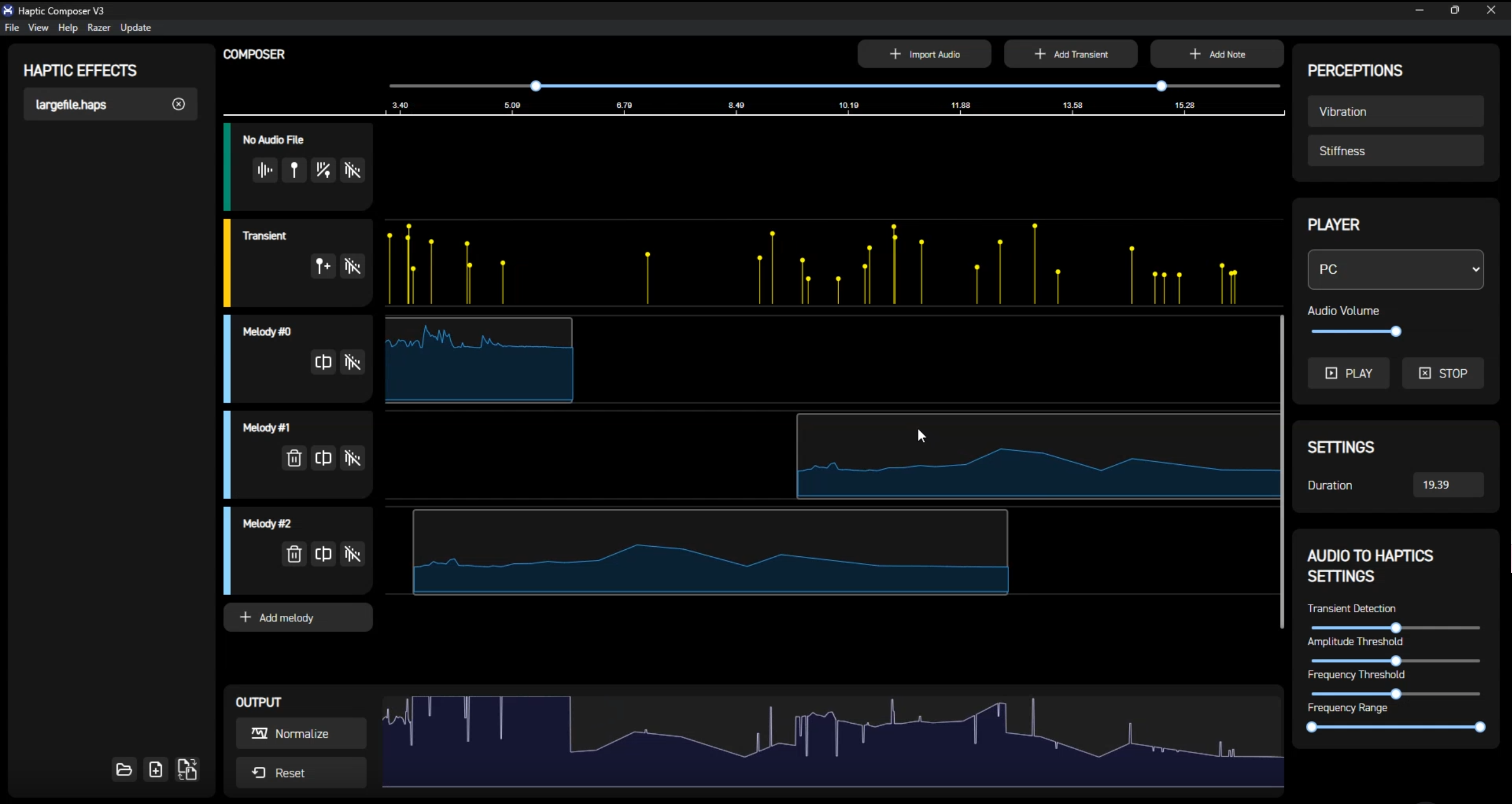Create a new haptic file with plus-page icon

156,770
